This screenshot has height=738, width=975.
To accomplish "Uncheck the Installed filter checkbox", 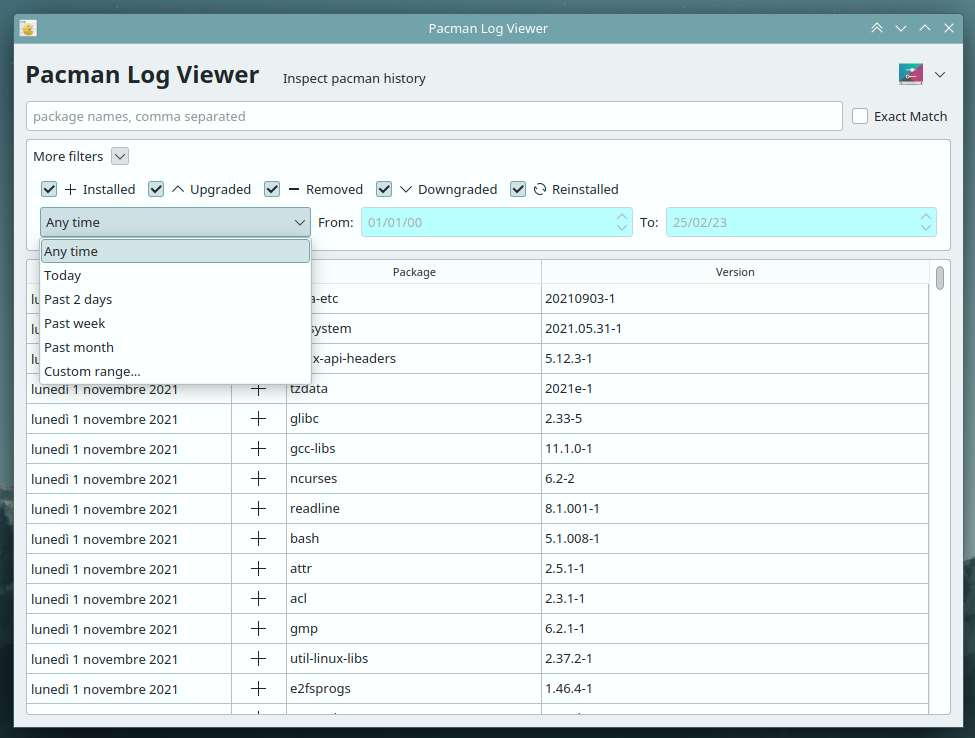I will tap(49, 189).
